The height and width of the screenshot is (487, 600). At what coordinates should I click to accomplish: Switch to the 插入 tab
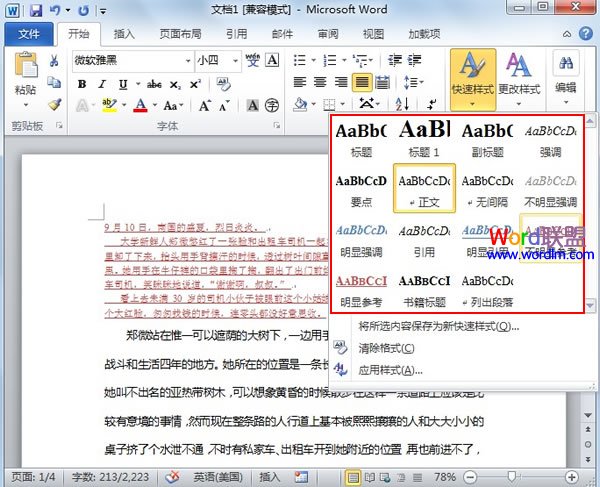124,34
